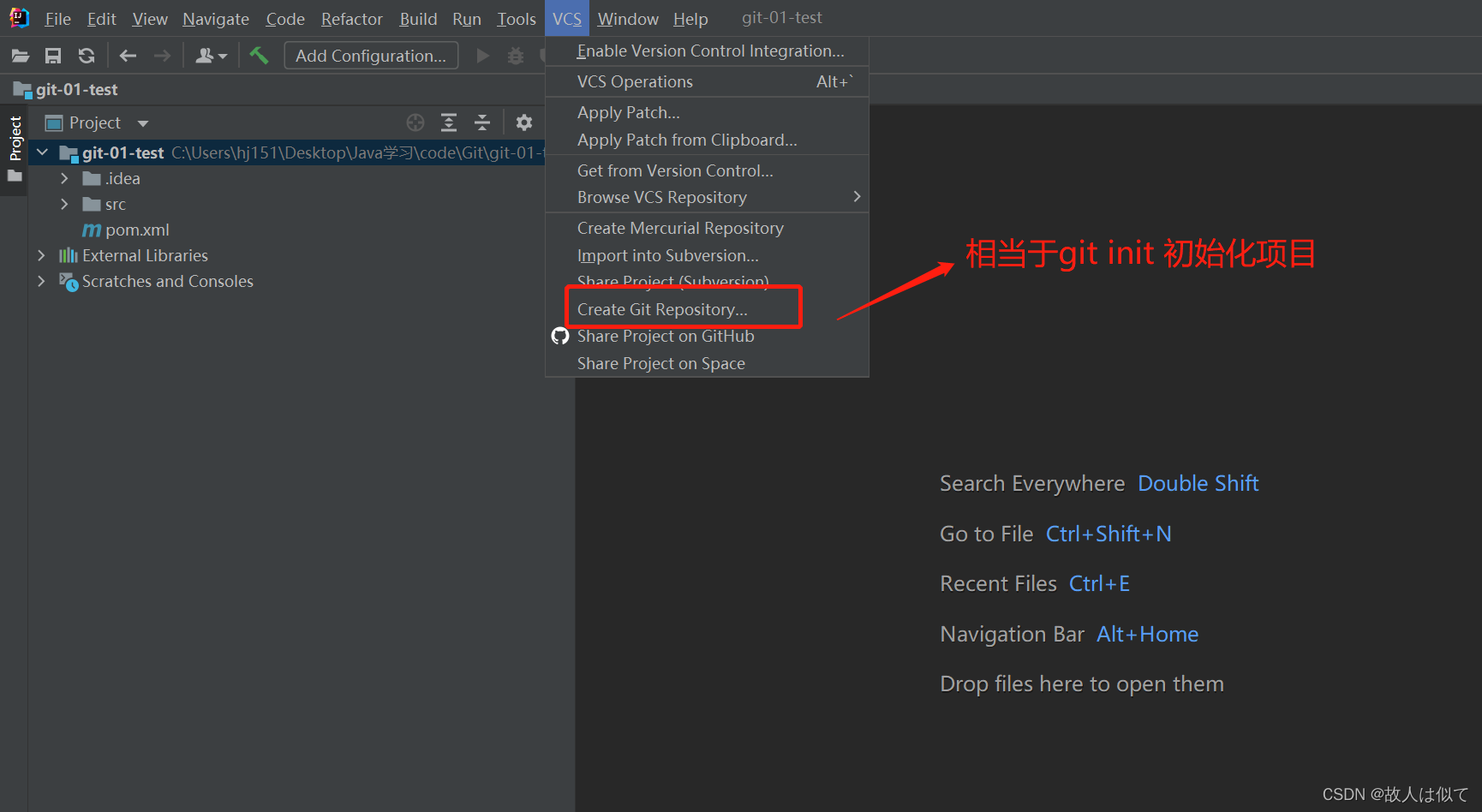1482x812 pixels.
Task: Open the user profile dropdown in toolbar
Action: pyautogui.click(x=211, y=56)
